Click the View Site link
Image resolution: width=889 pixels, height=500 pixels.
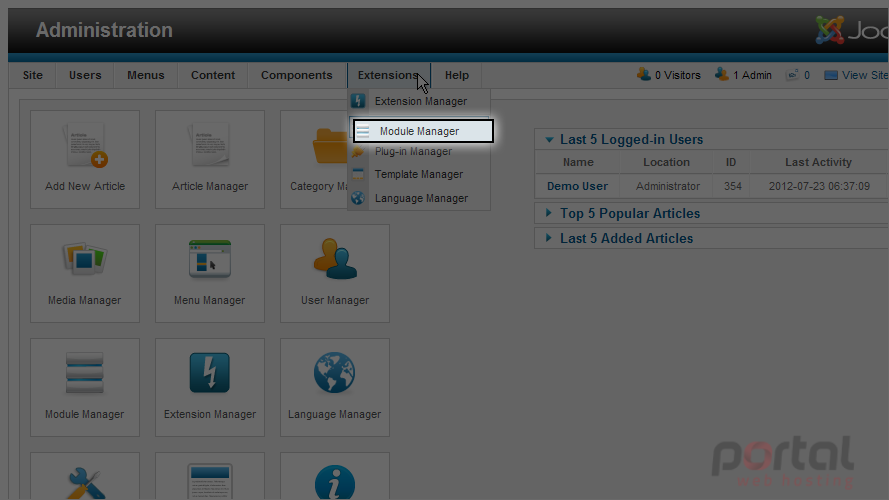(x=865, y=75)
